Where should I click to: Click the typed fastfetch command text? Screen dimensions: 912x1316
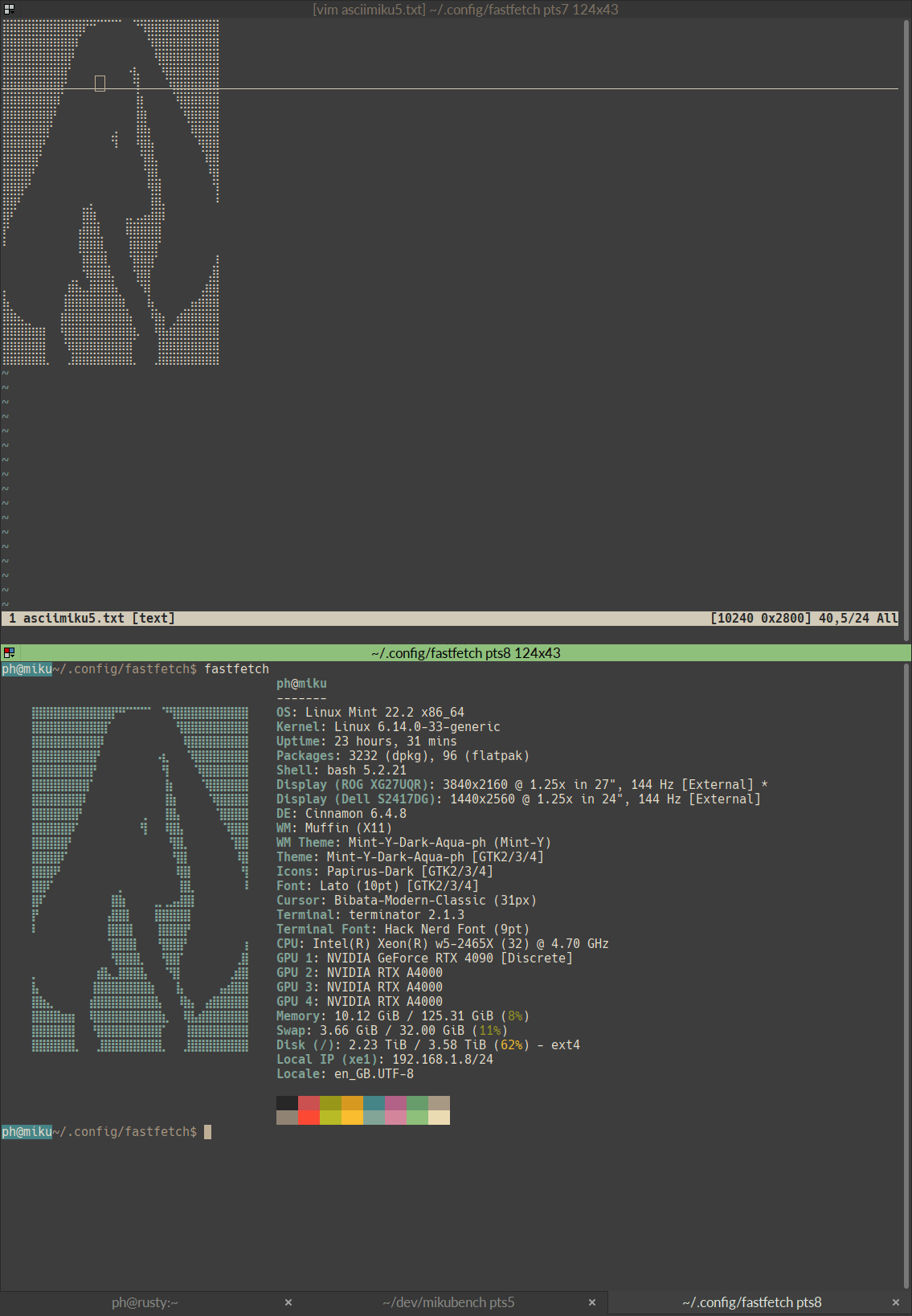click(x=236, y=669)
